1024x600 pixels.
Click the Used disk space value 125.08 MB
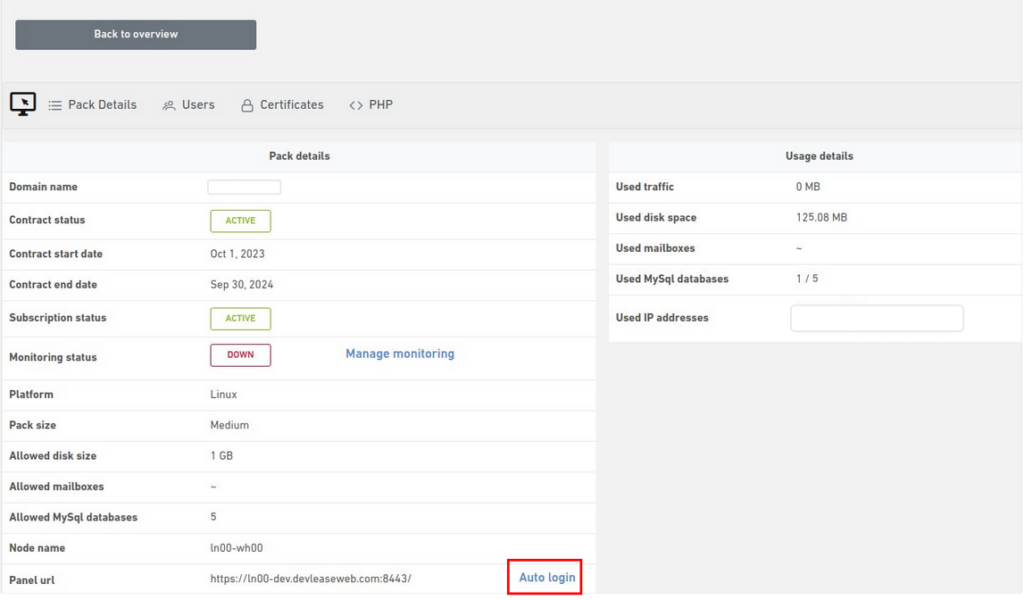tap(821, 217)
